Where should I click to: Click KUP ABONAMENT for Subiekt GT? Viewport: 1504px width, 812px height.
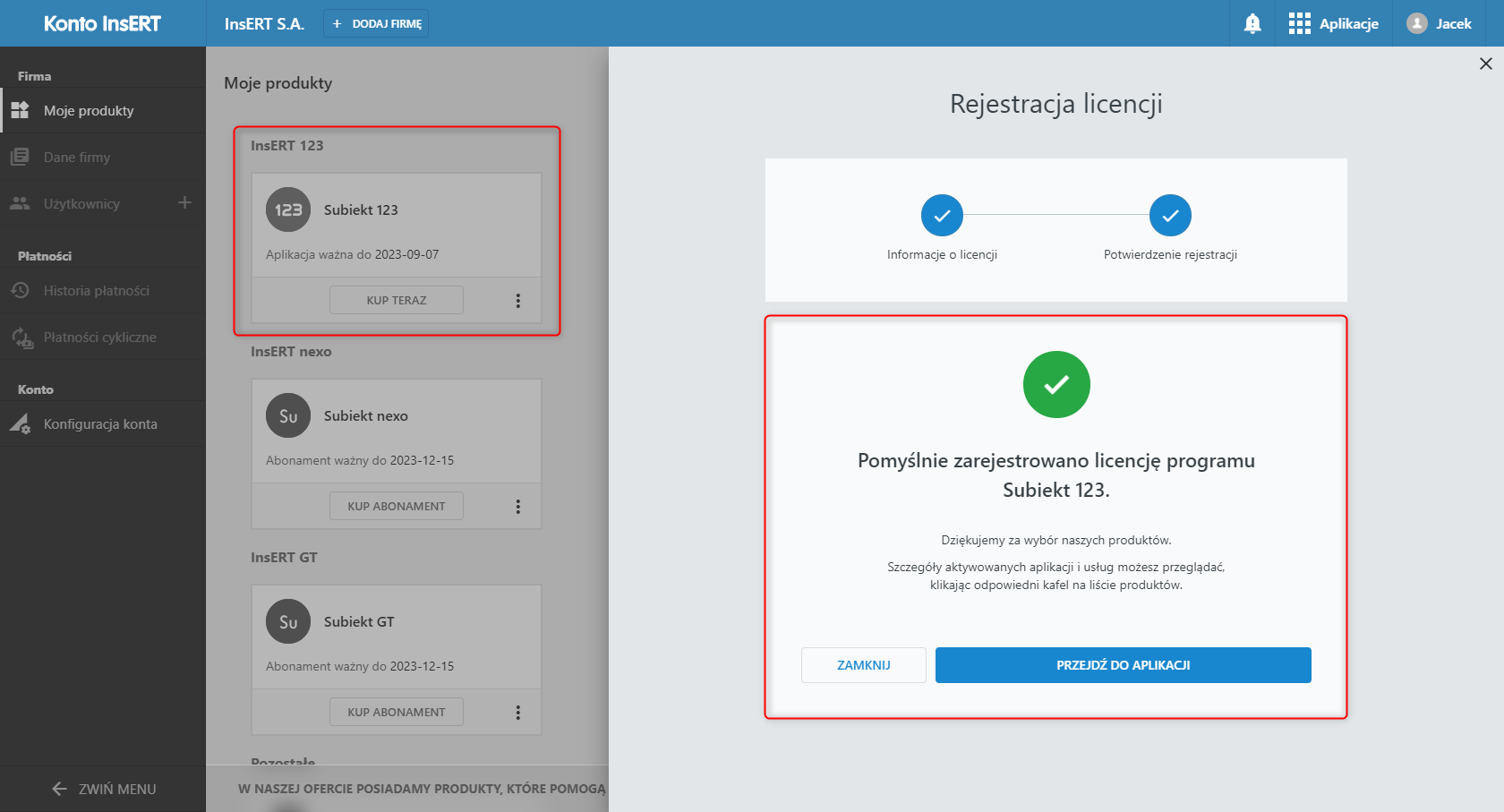(397, 712)
